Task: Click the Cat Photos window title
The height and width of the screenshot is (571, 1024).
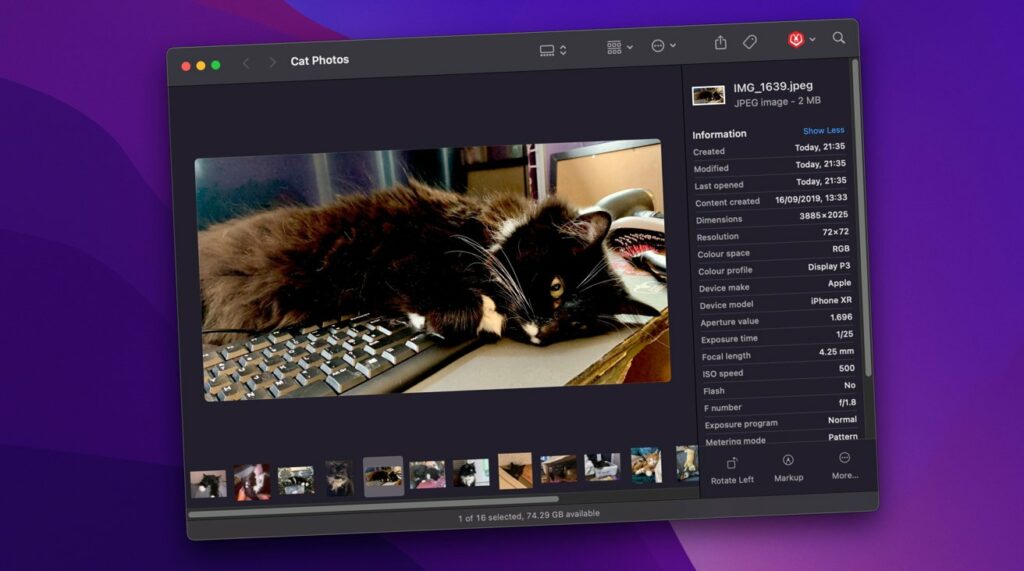Action: (x=319, y=61)
